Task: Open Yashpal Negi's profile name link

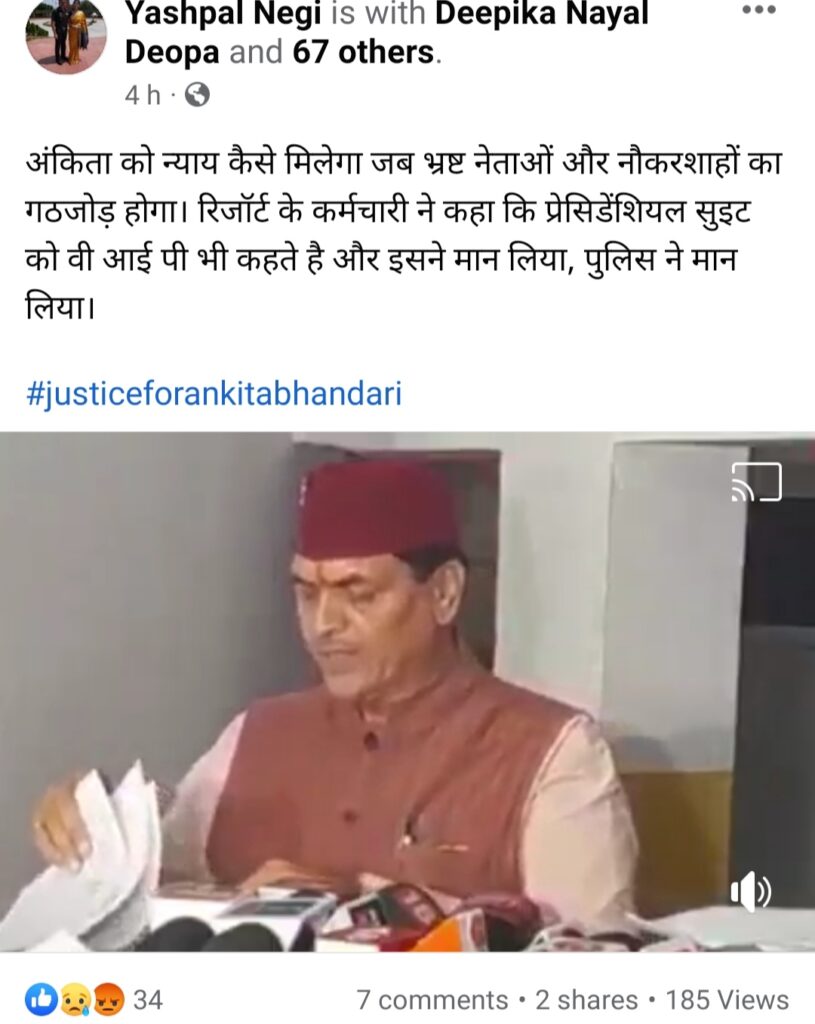Action: coord(223,13)
